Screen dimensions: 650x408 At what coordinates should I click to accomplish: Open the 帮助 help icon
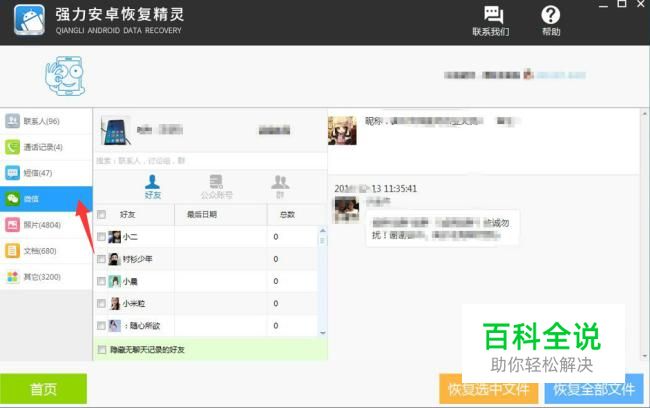[551, 21]
